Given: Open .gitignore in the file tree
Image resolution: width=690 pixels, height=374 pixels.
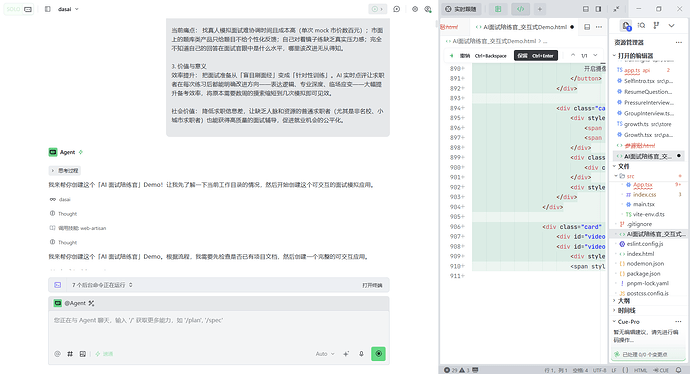Looking at the screenshot, I should 639,224.
